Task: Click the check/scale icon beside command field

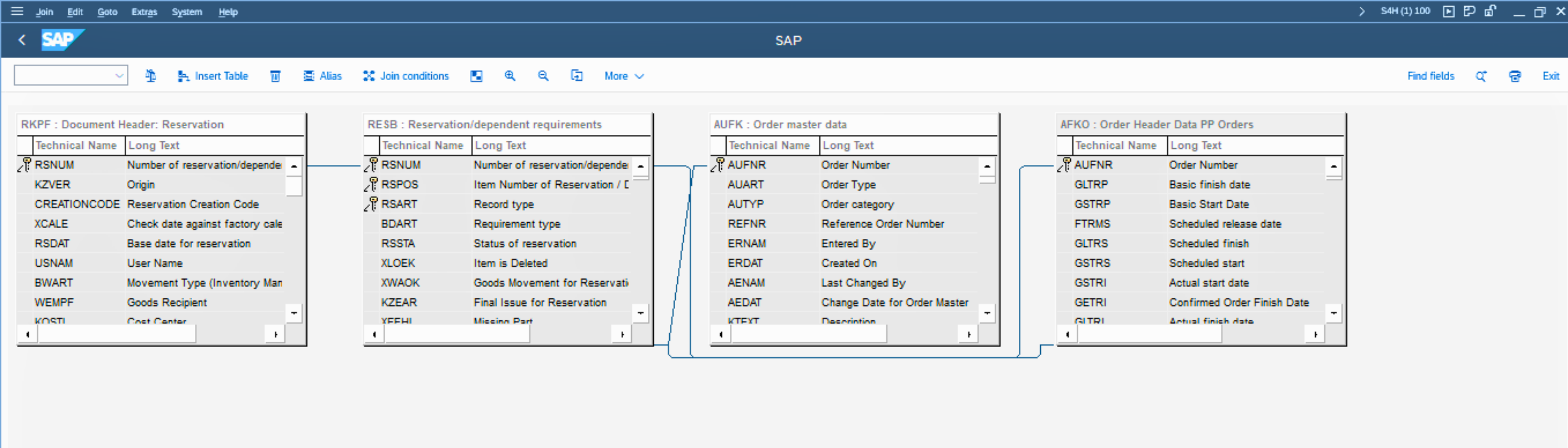Action: 151,76
